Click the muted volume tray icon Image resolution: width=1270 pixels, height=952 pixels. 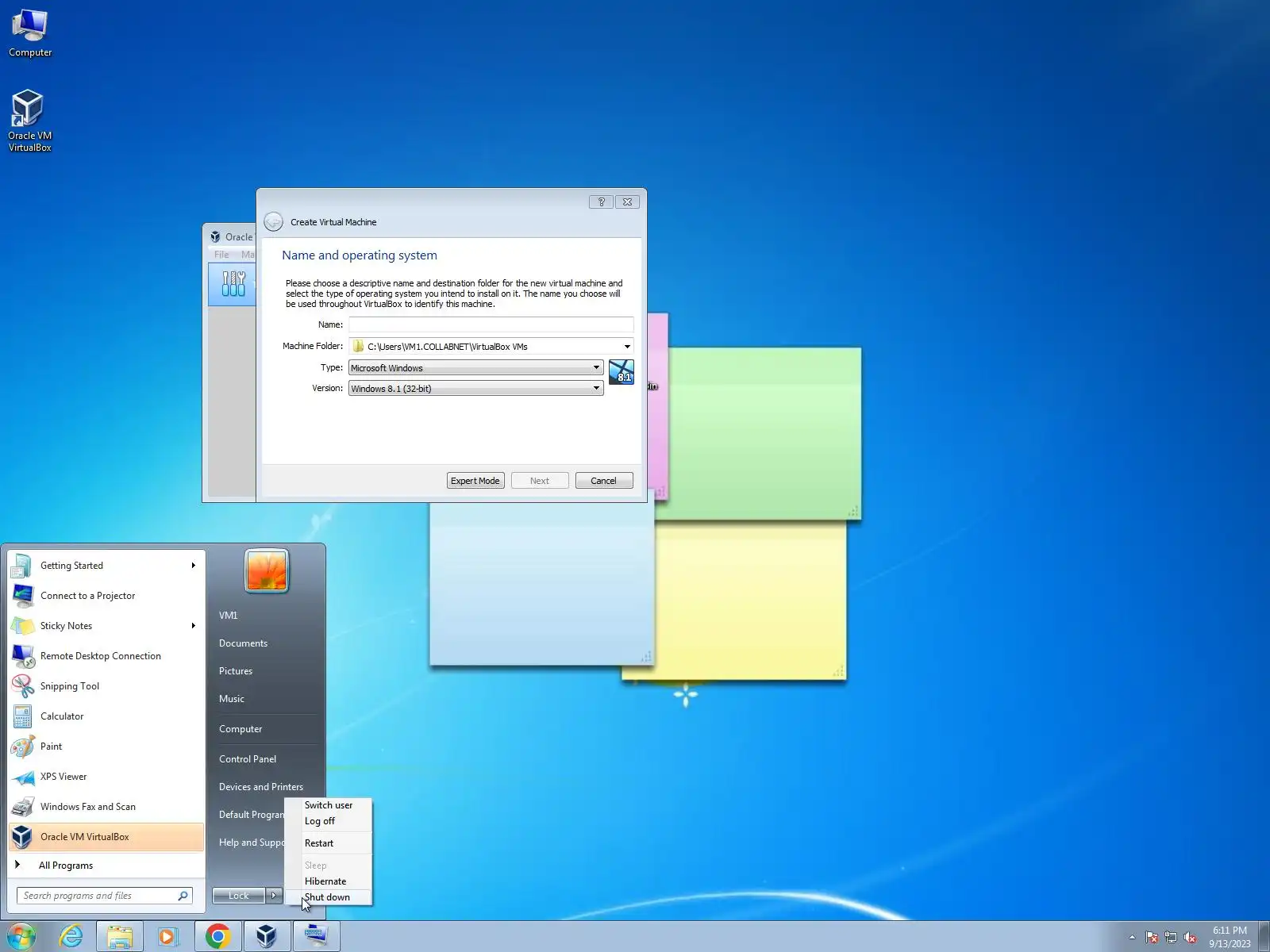1190,937
